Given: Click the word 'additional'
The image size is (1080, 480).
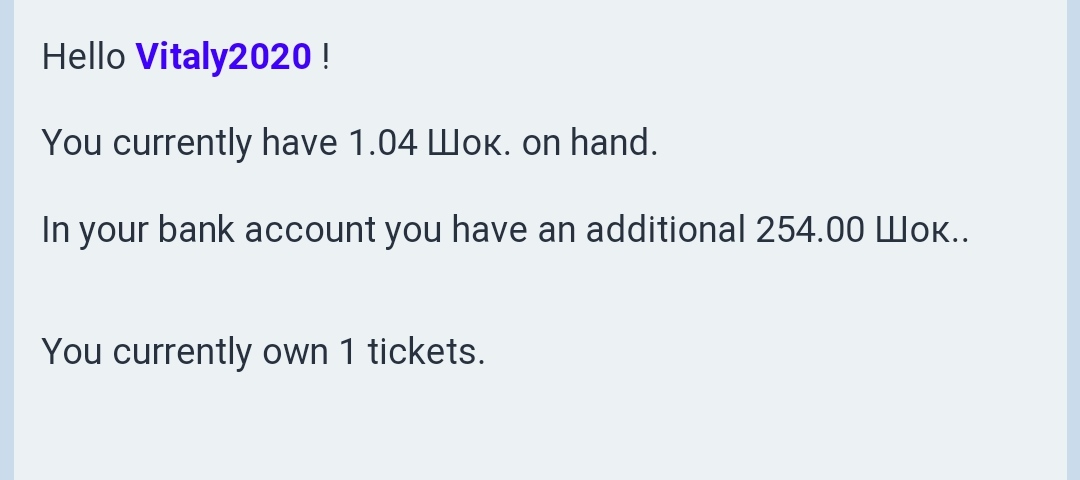Looking at the screenshot, I should (x=665, y=229).
